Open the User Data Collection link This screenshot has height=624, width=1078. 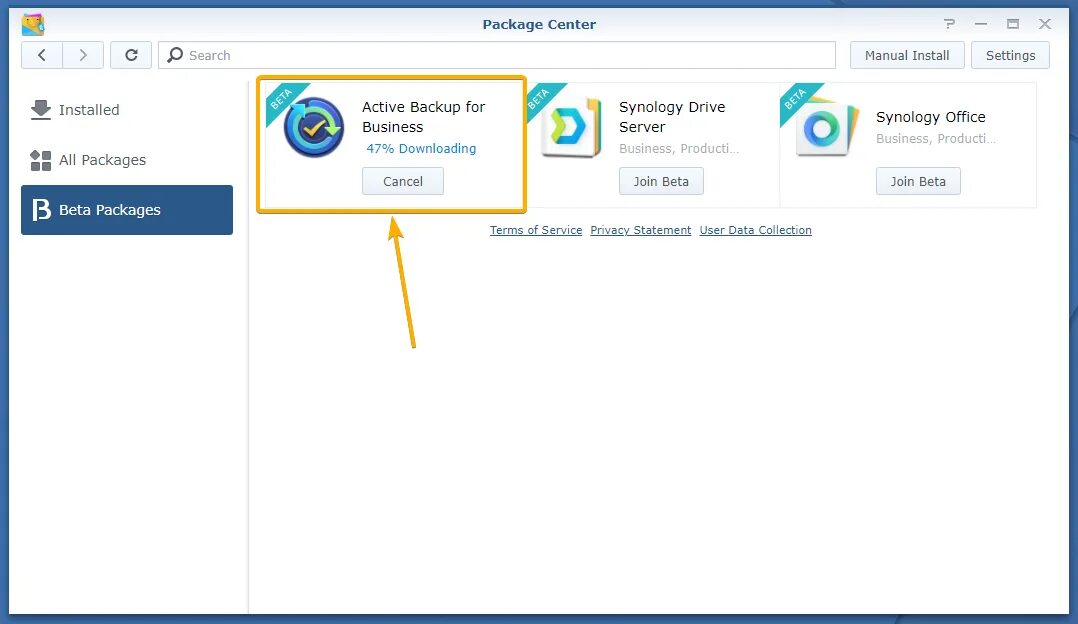click(x=756, y=230)
